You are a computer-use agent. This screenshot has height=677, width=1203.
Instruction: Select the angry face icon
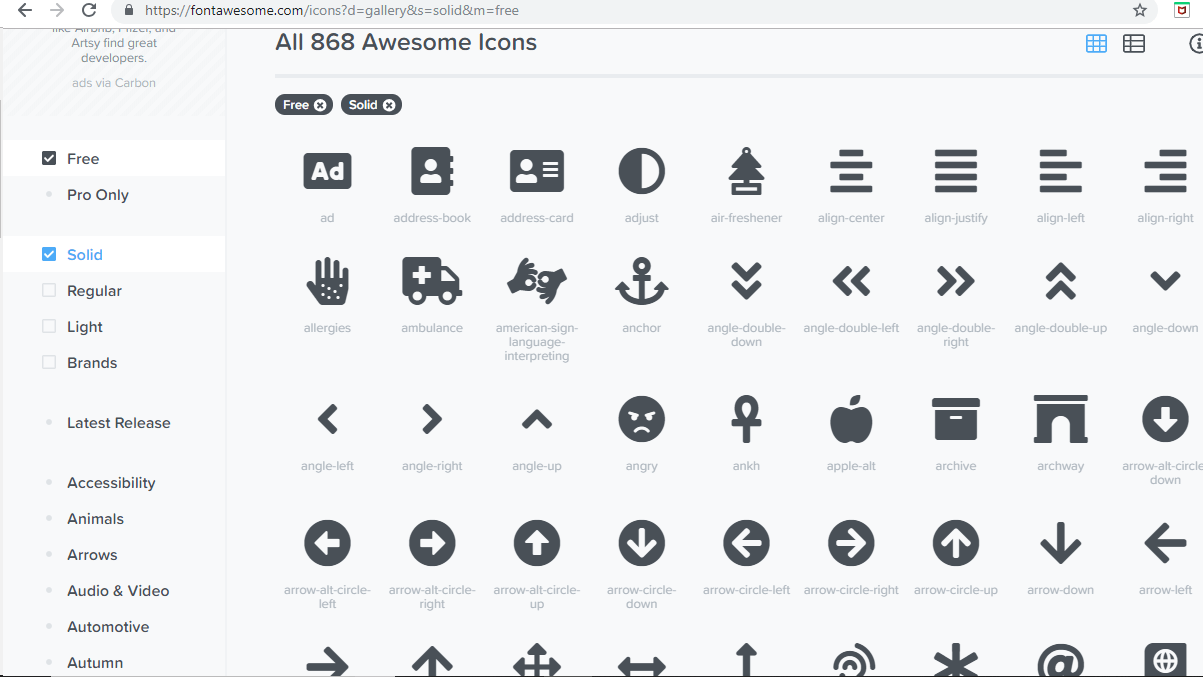pyautogui.click(x=641, y=418)
